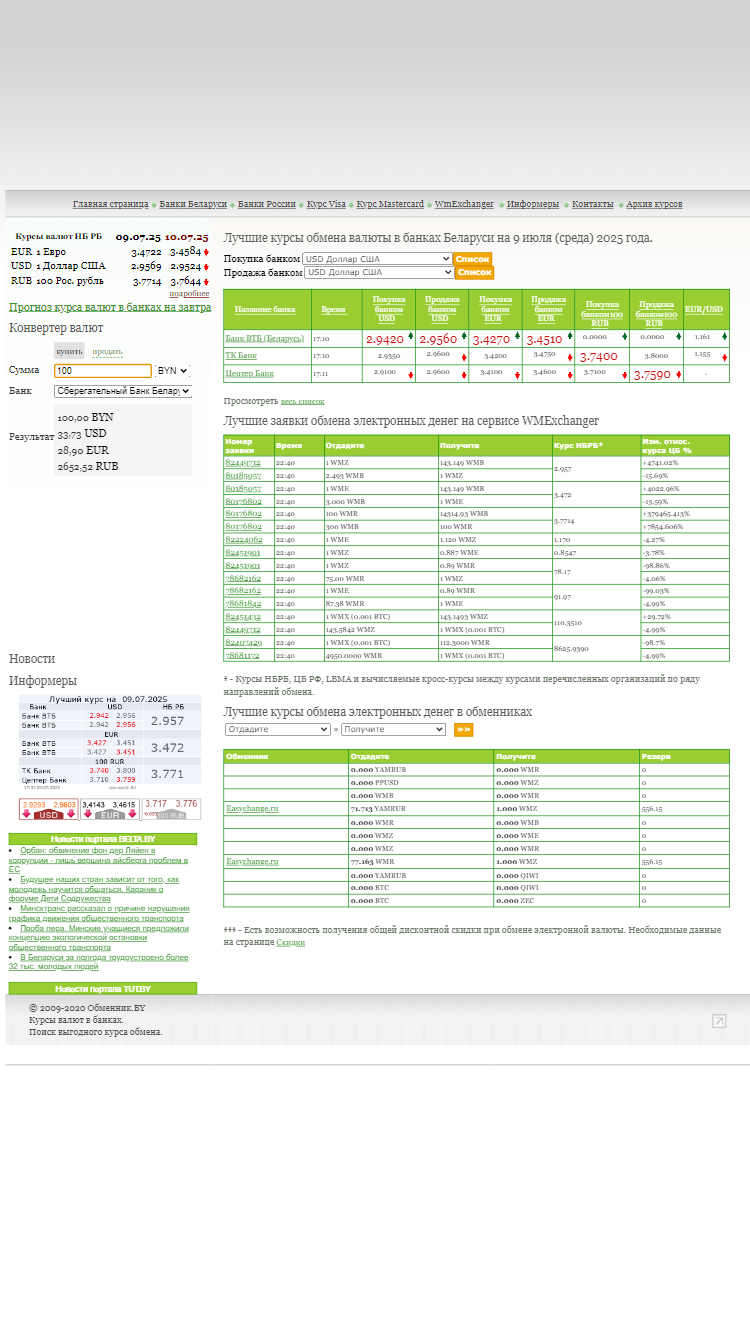Screen dimensions: 750x1334
Task: Click the 'весь список' link
Action: coord(302,401)
